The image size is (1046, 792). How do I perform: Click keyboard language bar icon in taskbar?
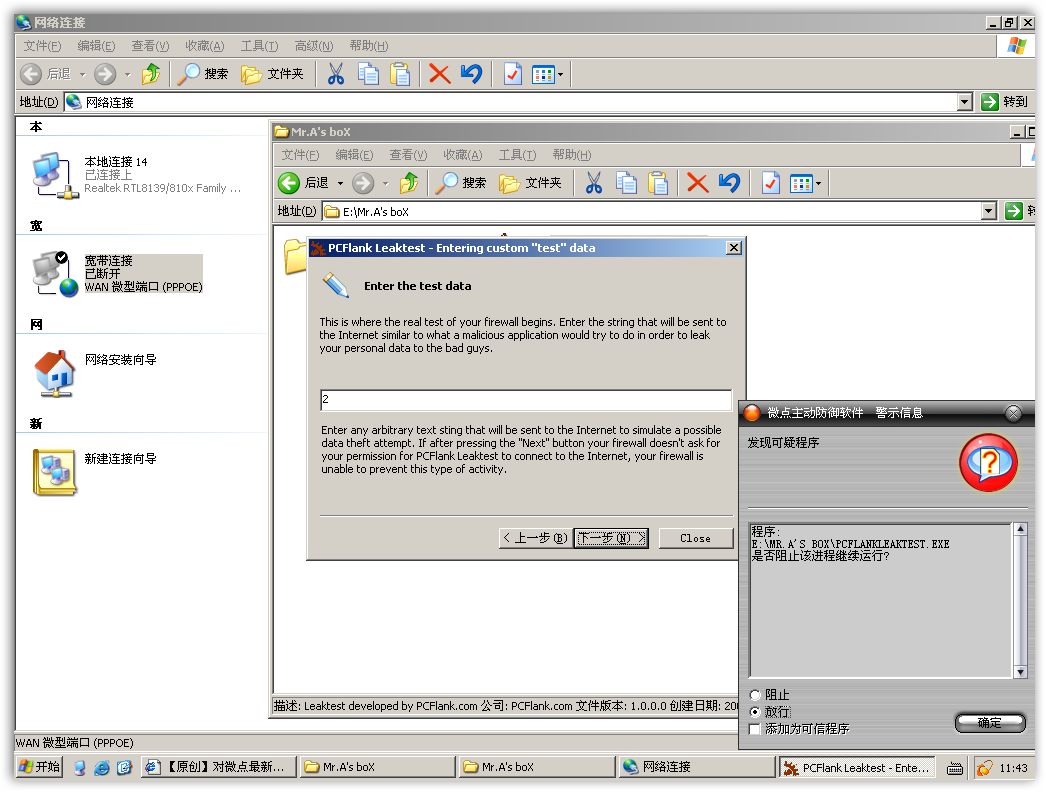click(x=955, y=769)
